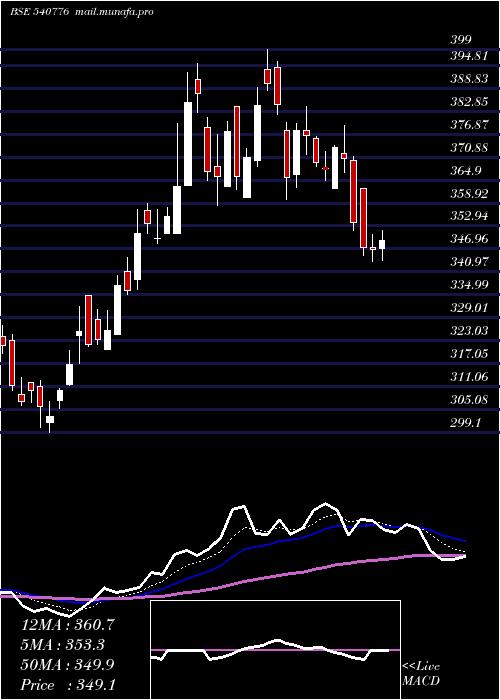Click the 323.03 price axis label

coord(468,331)
